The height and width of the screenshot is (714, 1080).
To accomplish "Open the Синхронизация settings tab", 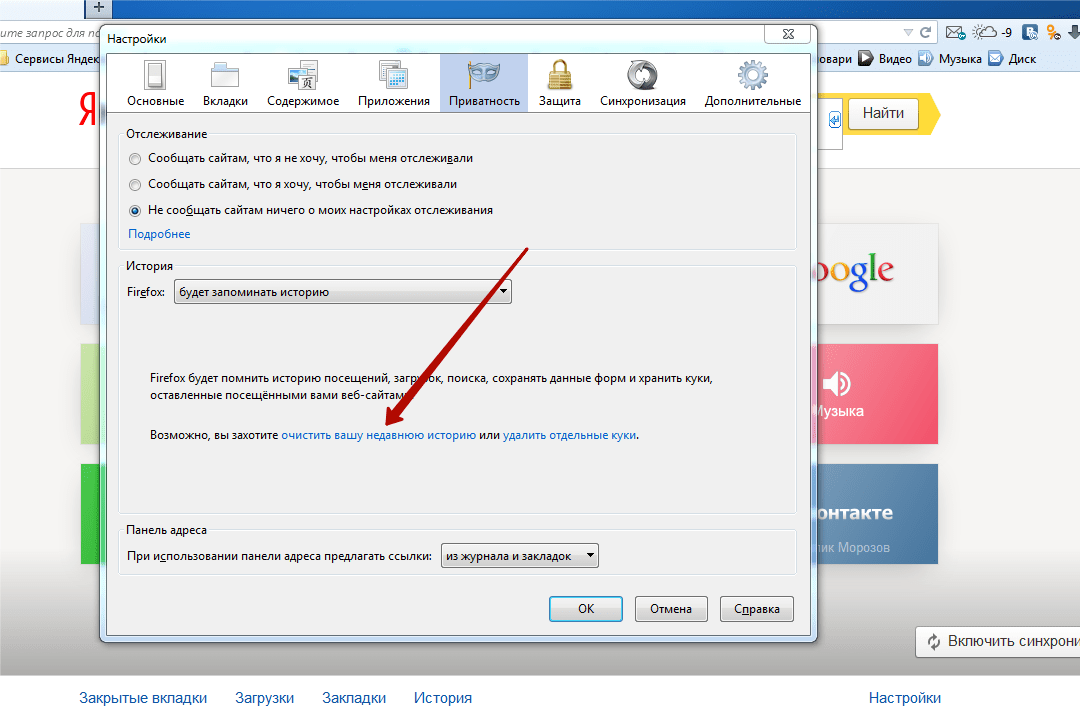I will click(642, 84).
